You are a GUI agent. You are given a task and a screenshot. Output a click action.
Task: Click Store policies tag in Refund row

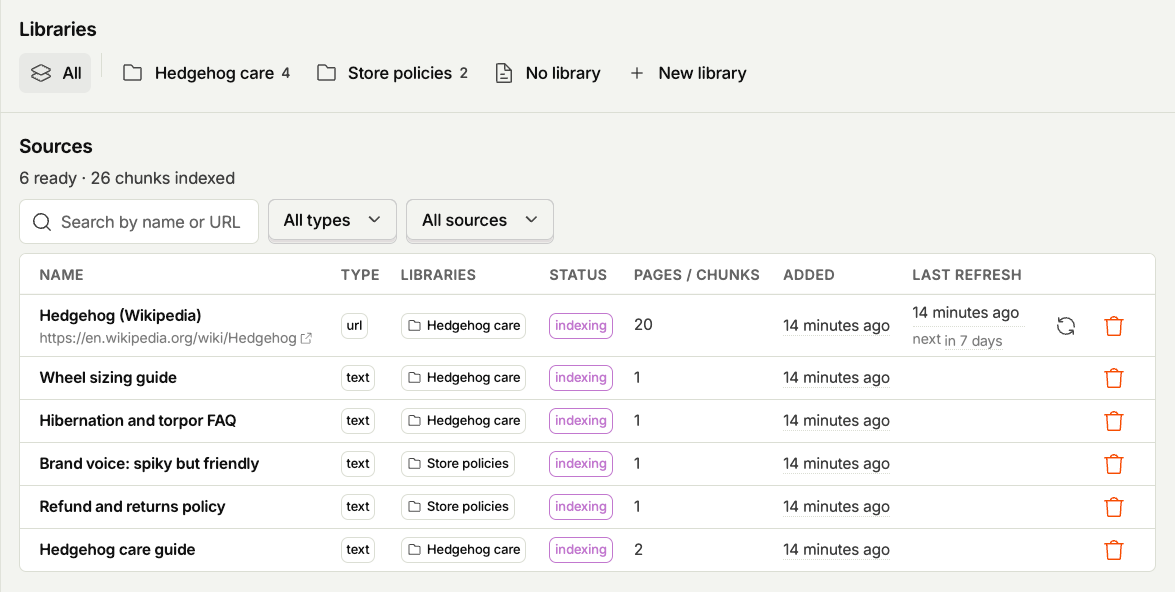(x=458, y=507)
